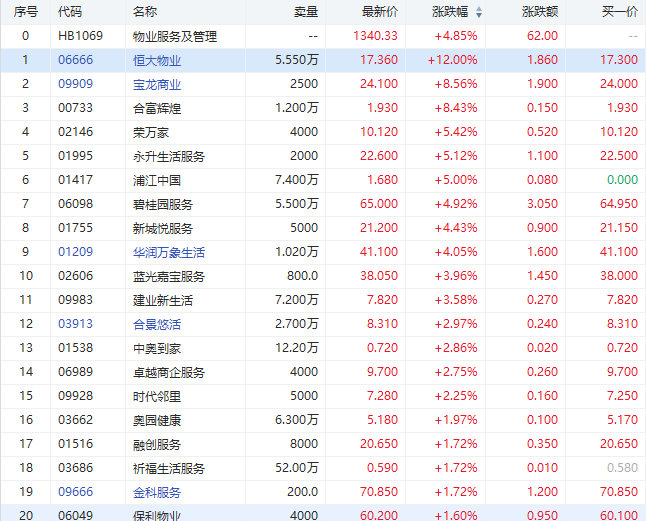The width and height of the screenshot is (646, 521).
Task: Select the 融创服务 row name
Action: coord(157,444)
